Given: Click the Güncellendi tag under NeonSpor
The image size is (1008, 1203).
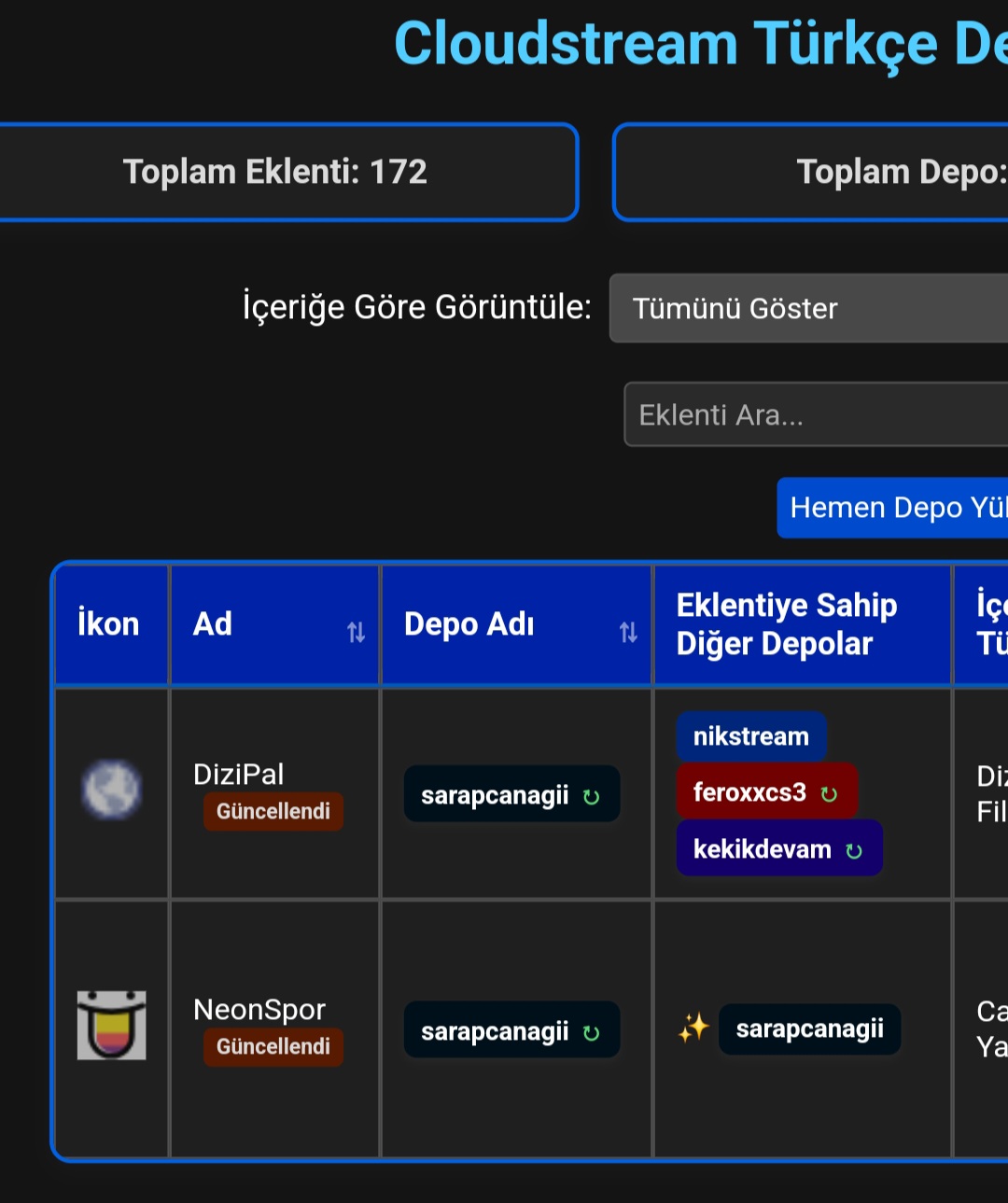Looking at the screenshot, I should [273, 1046].
